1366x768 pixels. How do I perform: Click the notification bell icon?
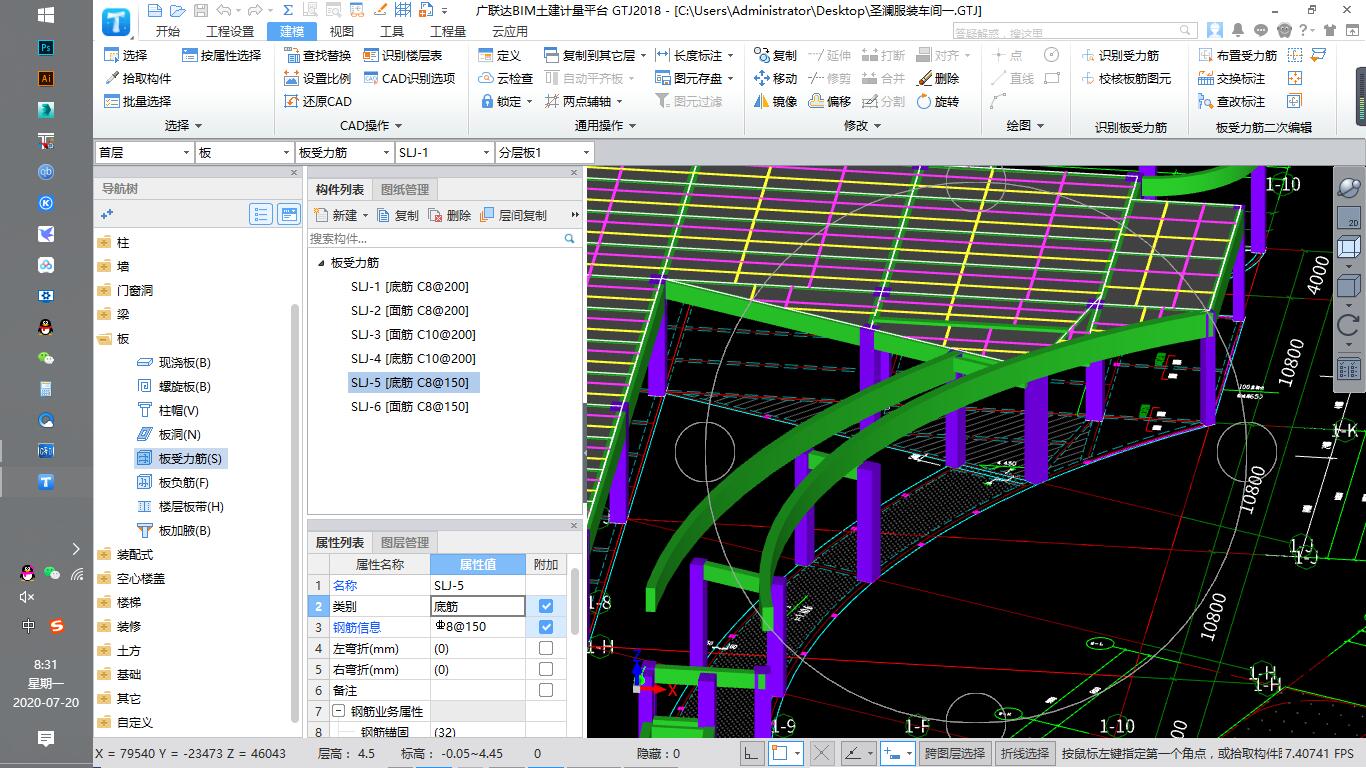point(1238,30)
